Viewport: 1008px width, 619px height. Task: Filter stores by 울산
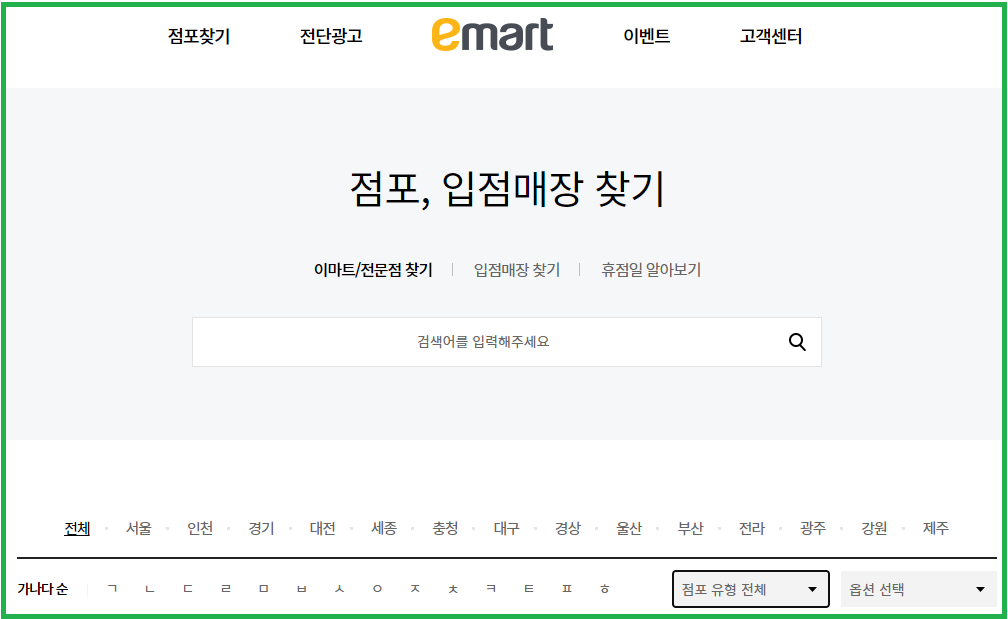pos(629,528)
